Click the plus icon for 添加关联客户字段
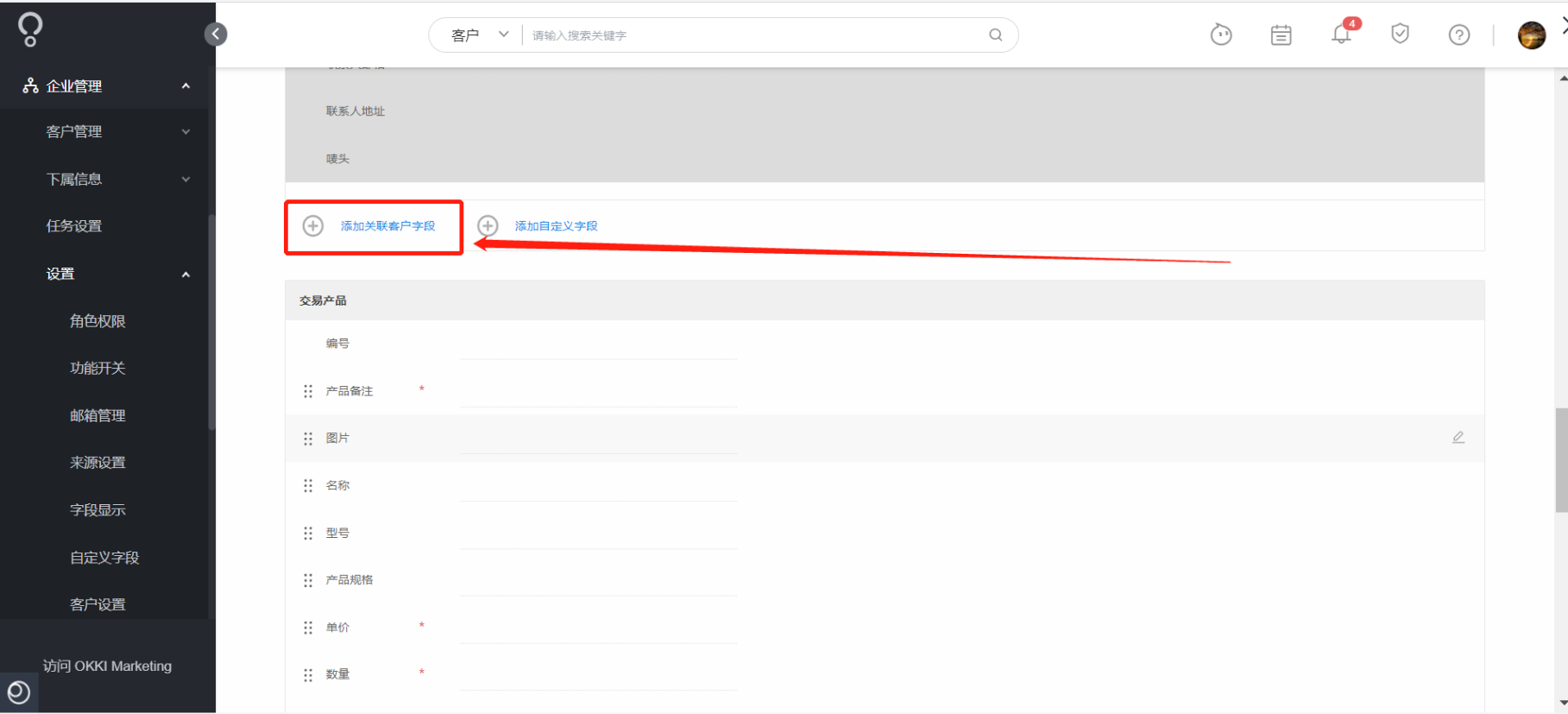This screenshot has width=1568, height=714. click(x=312, y=225)
